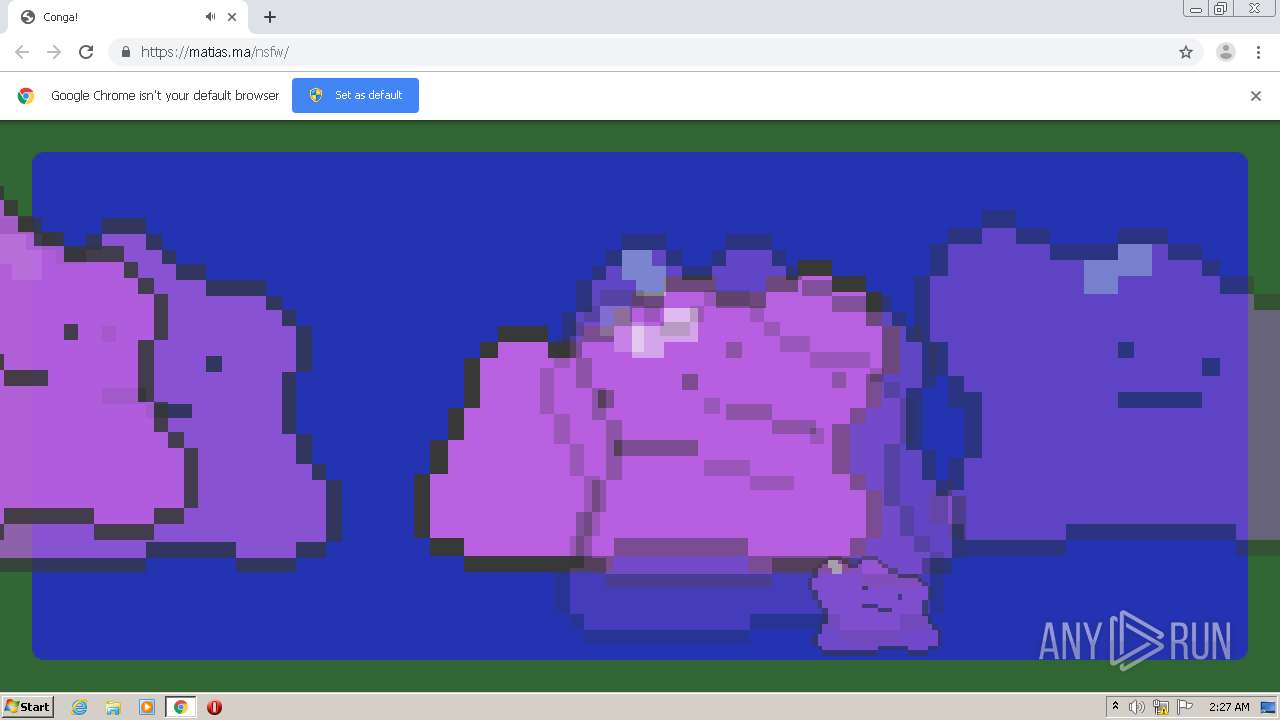View site security lock info

[x=125, y=52]
